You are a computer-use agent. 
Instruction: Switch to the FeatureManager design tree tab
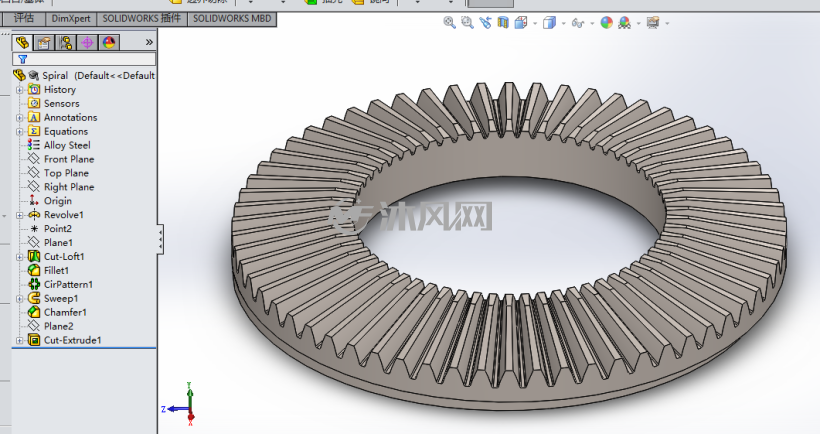click(22, 42)
